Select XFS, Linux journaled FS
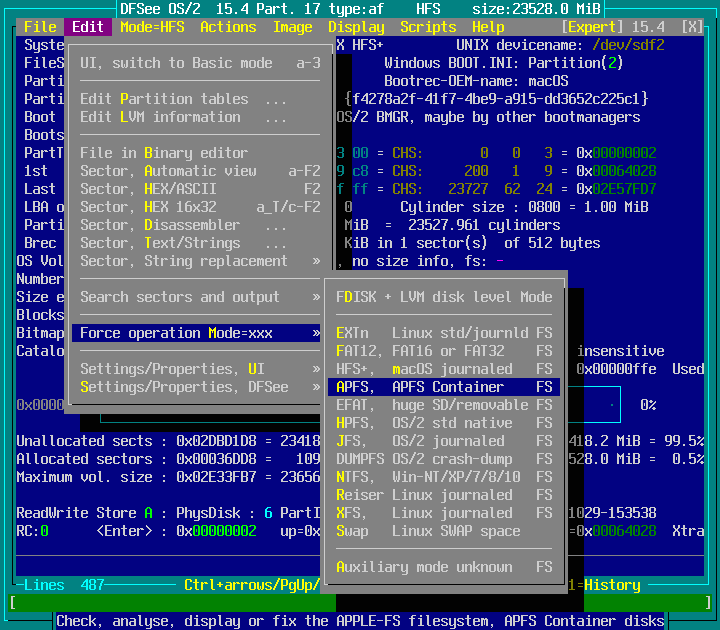The width and height of the screenshot is (720, 630). (444, 513)
